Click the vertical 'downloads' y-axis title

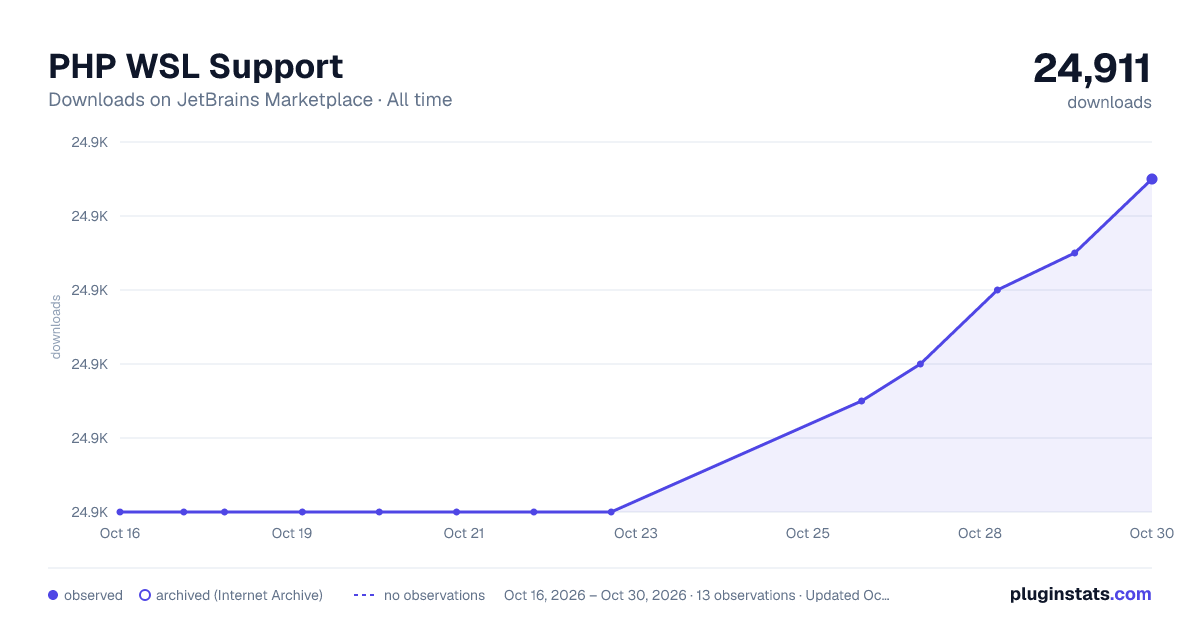(56, 327)
